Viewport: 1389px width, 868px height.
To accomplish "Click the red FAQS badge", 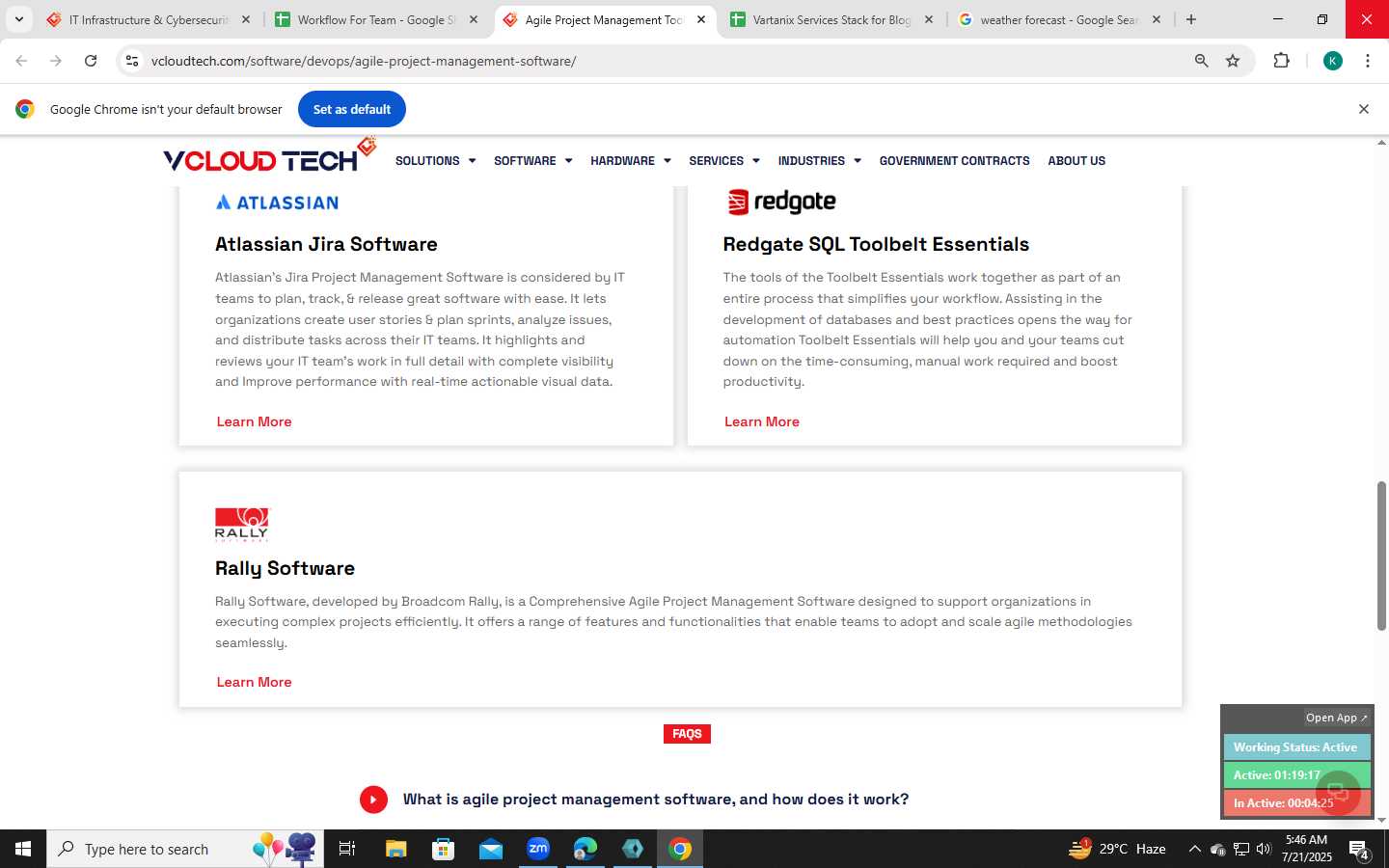I will pyautogui.click(x=687, y=734).
